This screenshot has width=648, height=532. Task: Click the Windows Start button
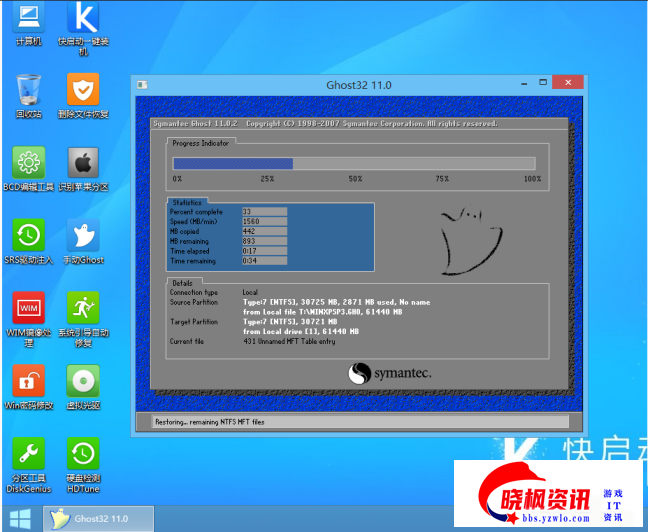pos(20,519)
